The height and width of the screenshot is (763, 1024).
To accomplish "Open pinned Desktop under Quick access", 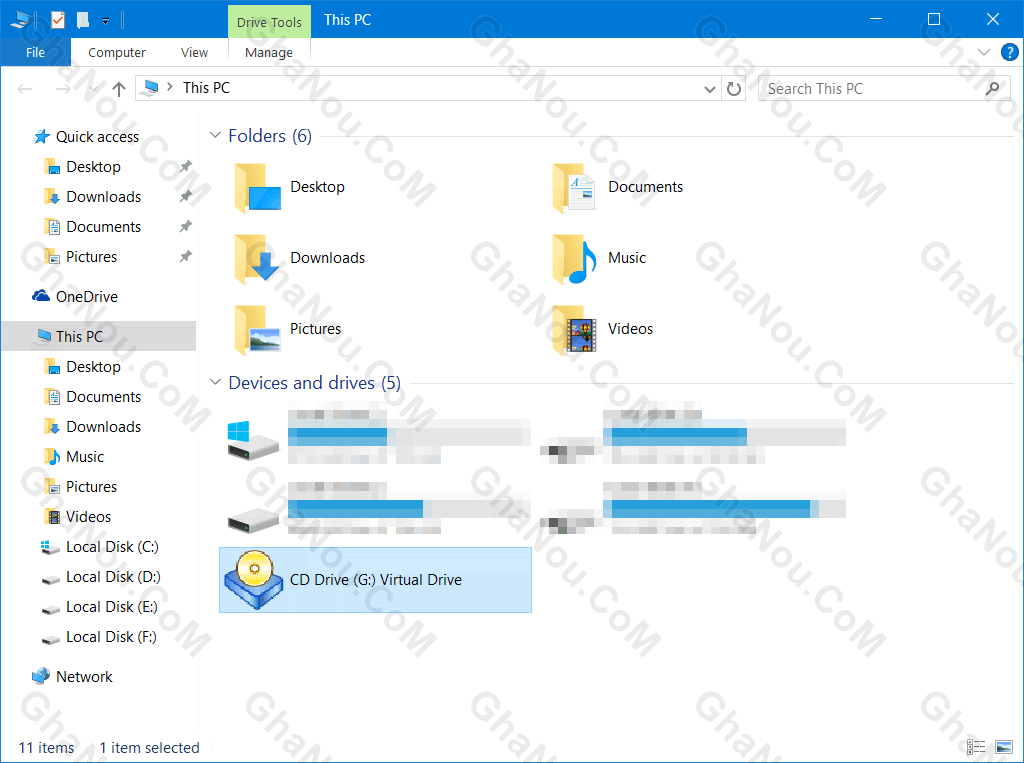I will [x=93, y=167].
